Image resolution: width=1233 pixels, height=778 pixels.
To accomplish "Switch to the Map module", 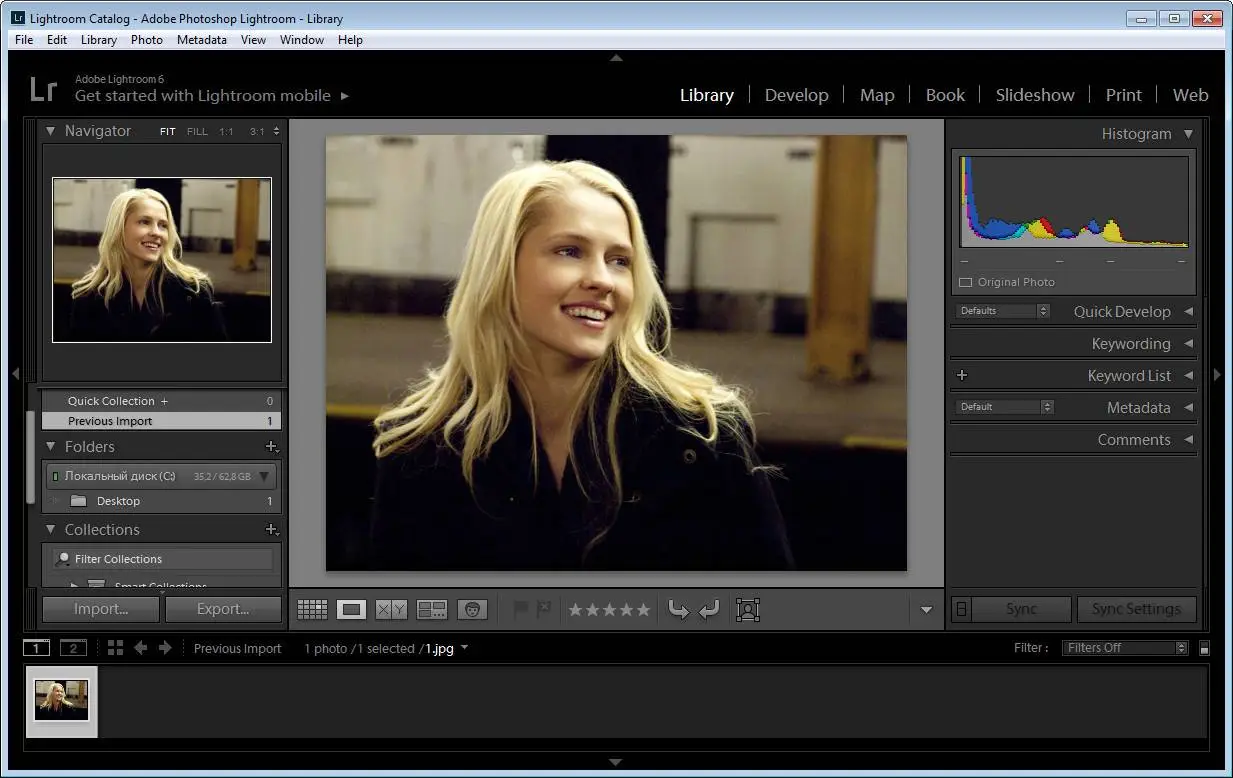I will (877, 95).
